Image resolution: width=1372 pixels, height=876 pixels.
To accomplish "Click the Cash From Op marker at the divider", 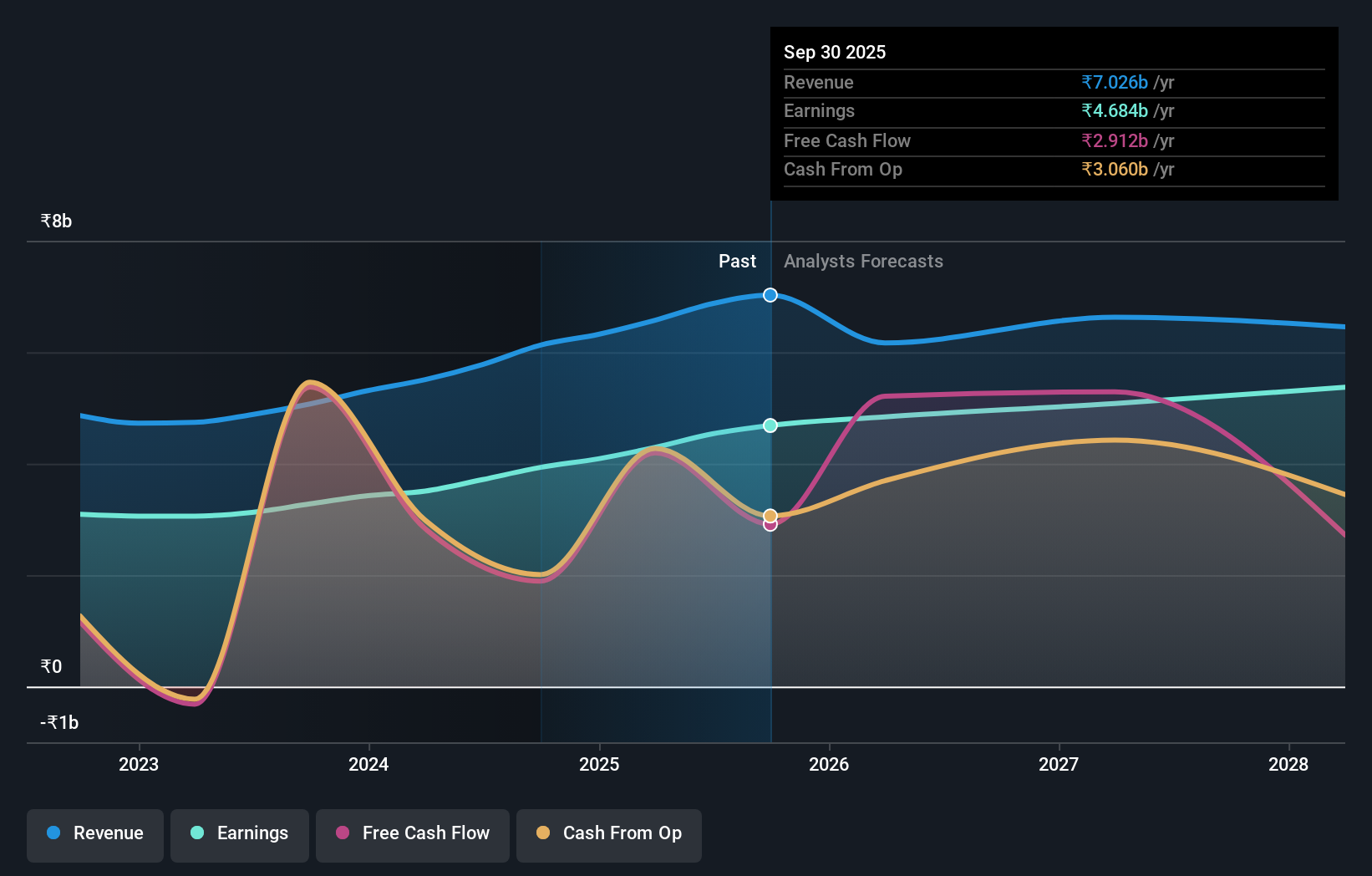I will point(770,515).
